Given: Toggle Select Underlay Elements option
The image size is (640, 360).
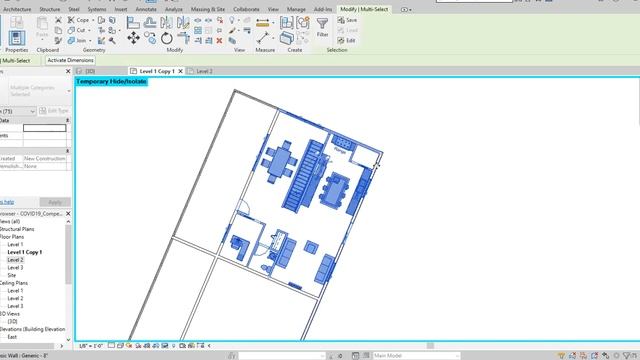Looking at the screenshot, I should click(x=573, y=356).
